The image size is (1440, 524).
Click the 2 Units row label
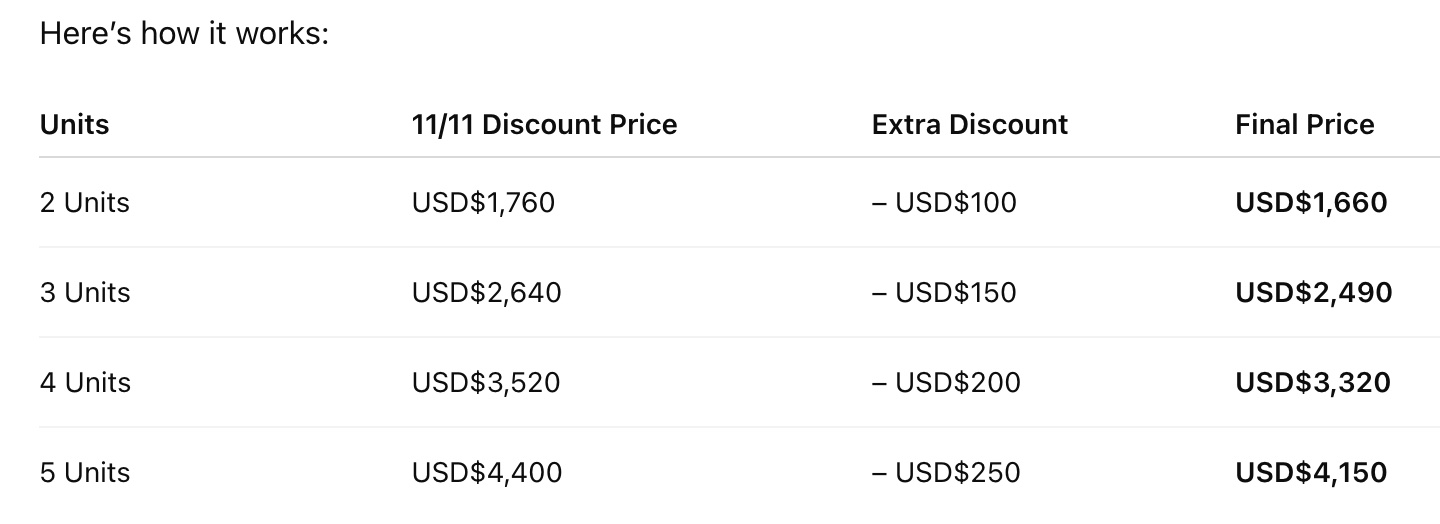pos(85,203)
